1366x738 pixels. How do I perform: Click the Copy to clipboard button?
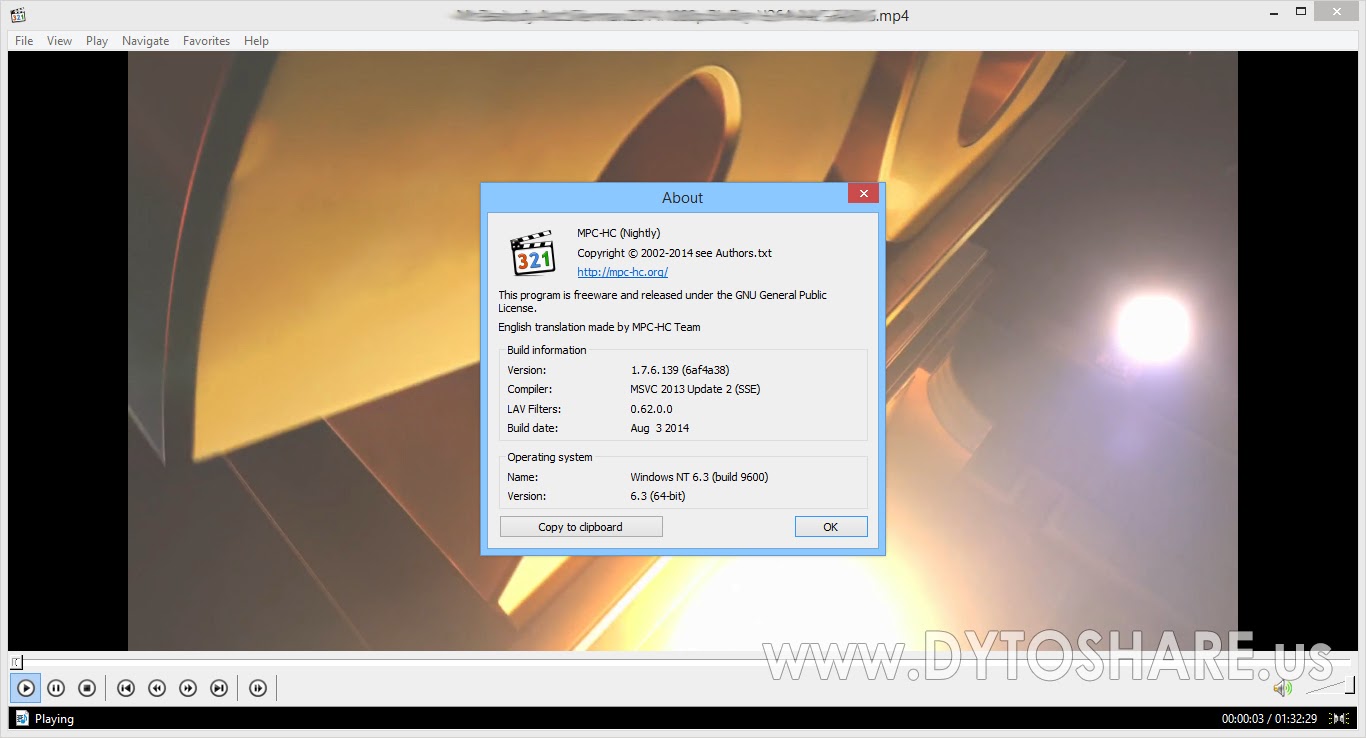(581, 527)
